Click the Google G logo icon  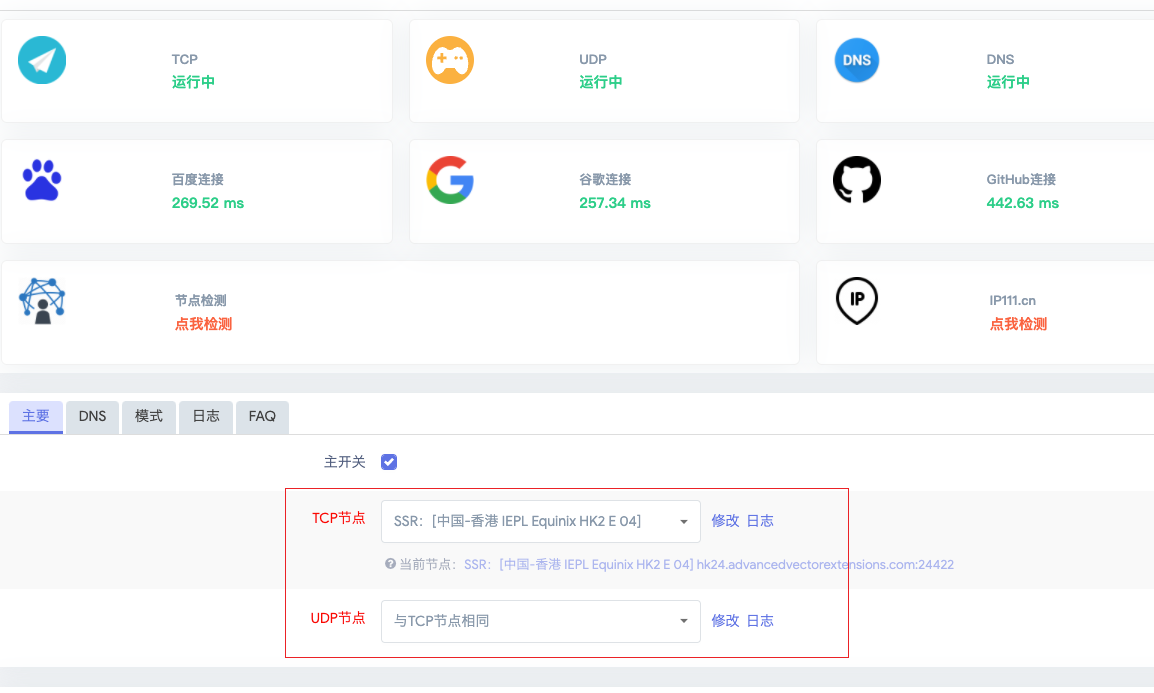(x=450, y=180)
